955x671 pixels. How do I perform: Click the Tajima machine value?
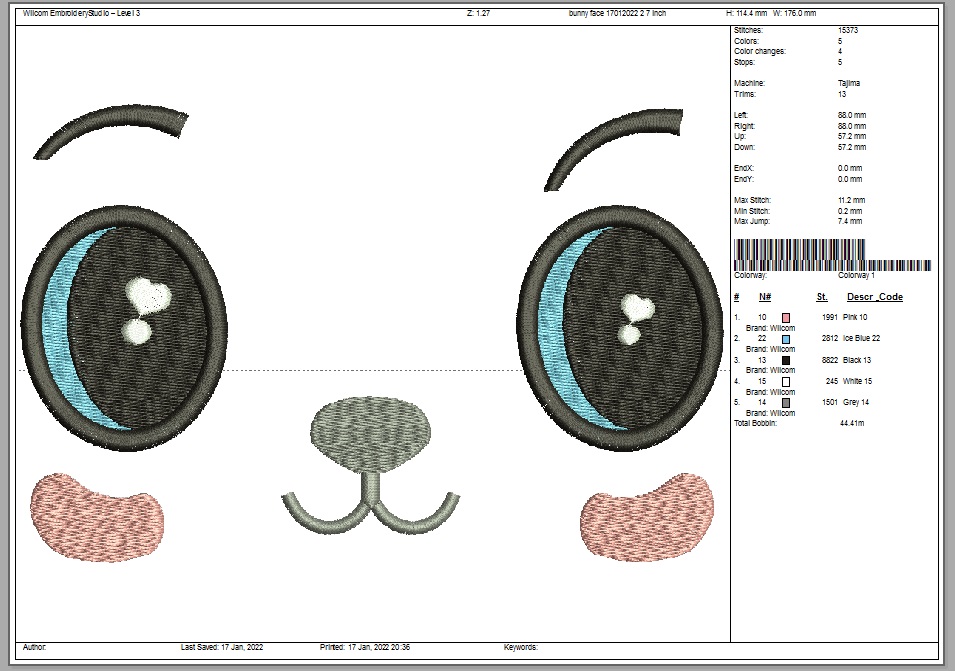pos(848,83)
